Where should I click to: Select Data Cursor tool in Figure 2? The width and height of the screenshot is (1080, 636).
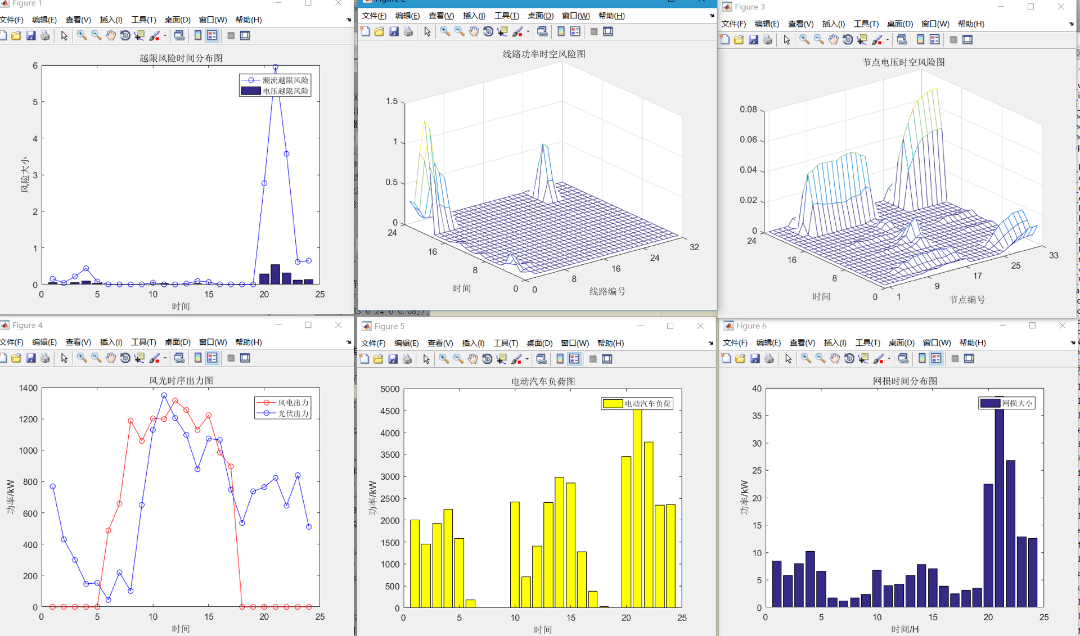tap(503, 31)
